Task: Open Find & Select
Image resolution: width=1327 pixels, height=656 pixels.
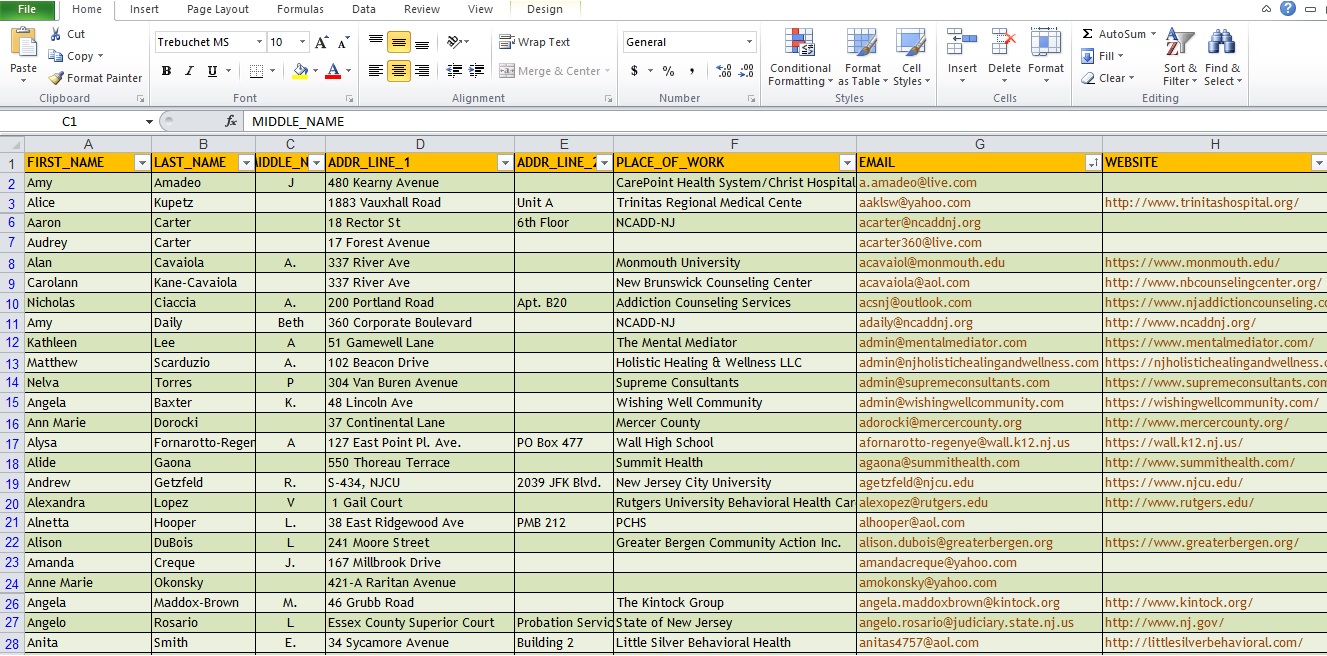Action: click(x=1222, y=58)
